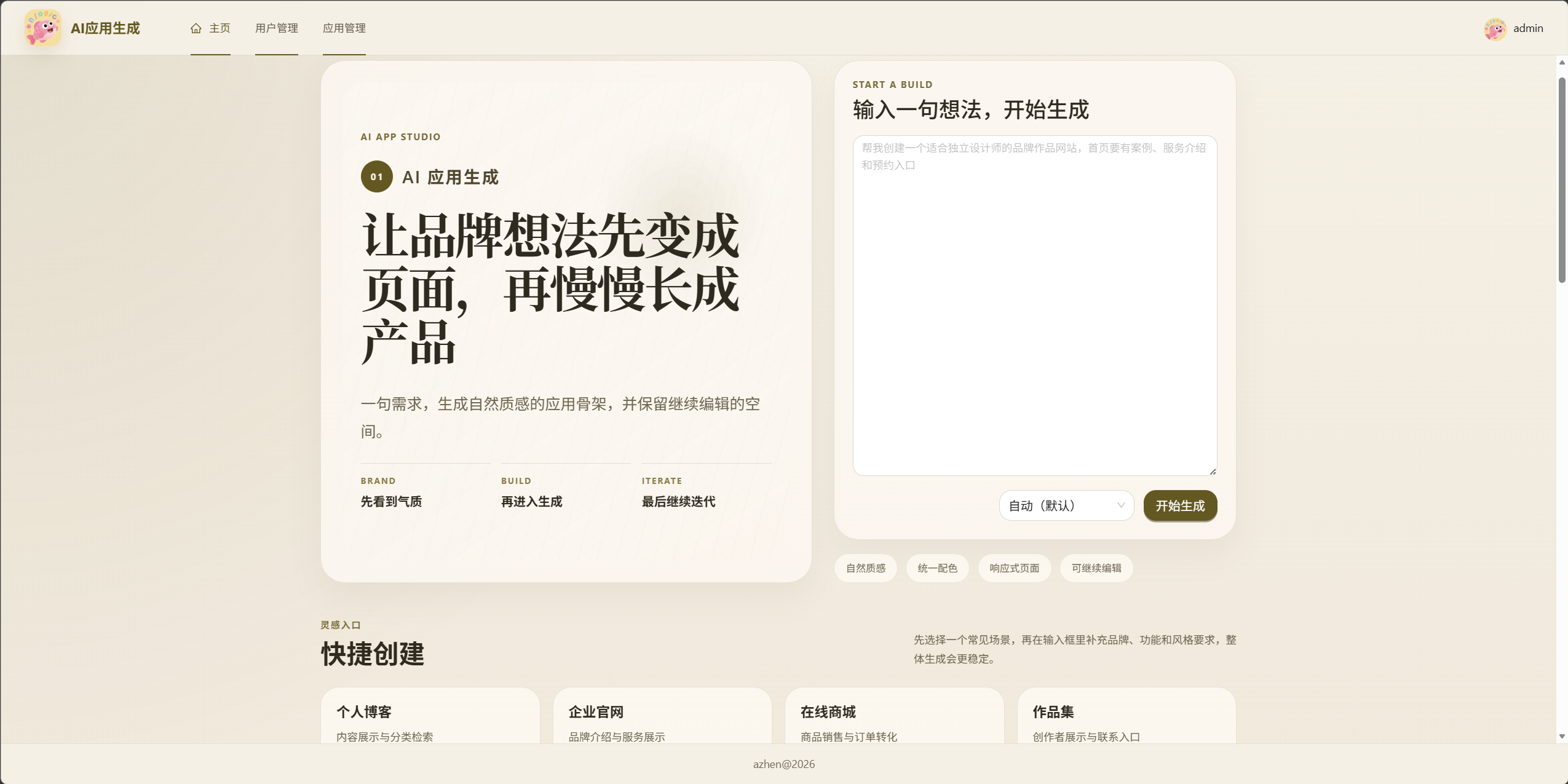This screenshot has width=1568, height=784.
Task: Choose the 在线商城 quick-create card
Action: [895, 716]
